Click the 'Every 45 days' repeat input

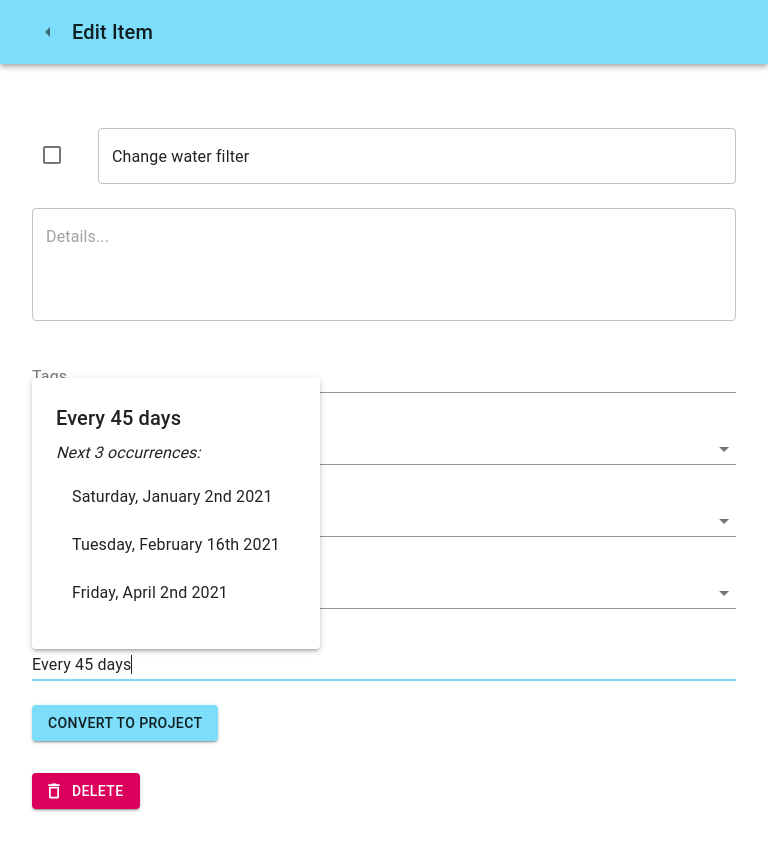click(x=383, y=664)
